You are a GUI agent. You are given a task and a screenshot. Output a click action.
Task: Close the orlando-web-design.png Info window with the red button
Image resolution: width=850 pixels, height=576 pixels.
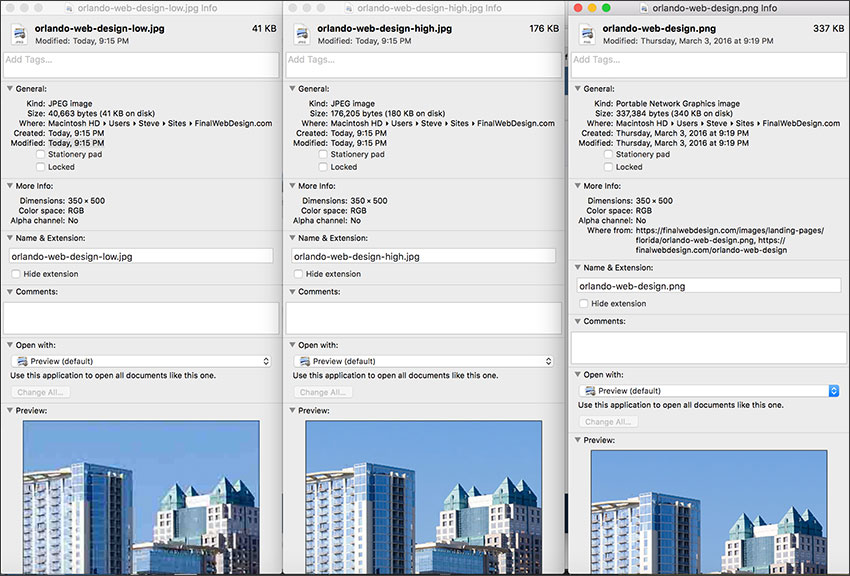click(x=578, y=8)
